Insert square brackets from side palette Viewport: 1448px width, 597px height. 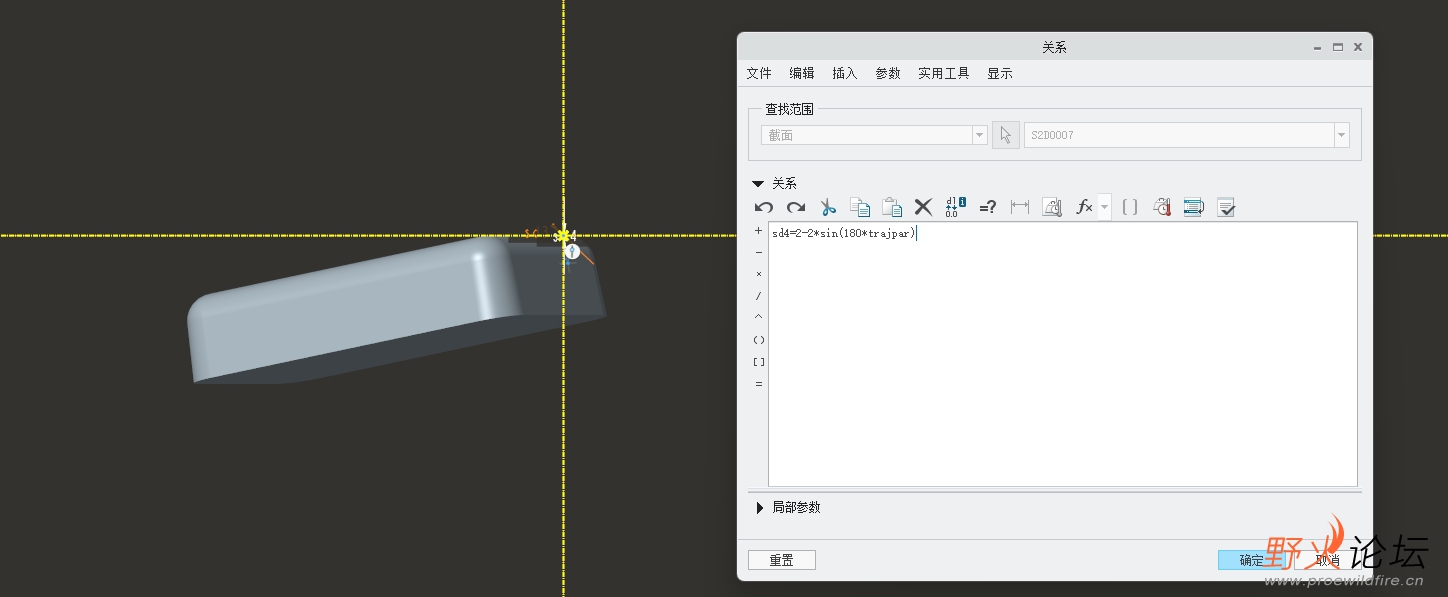(759, 362)
